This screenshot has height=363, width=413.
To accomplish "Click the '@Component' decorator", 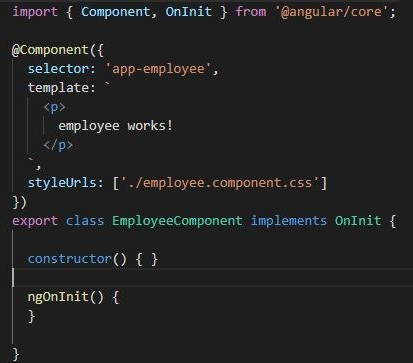I will (x=50, y=50).
